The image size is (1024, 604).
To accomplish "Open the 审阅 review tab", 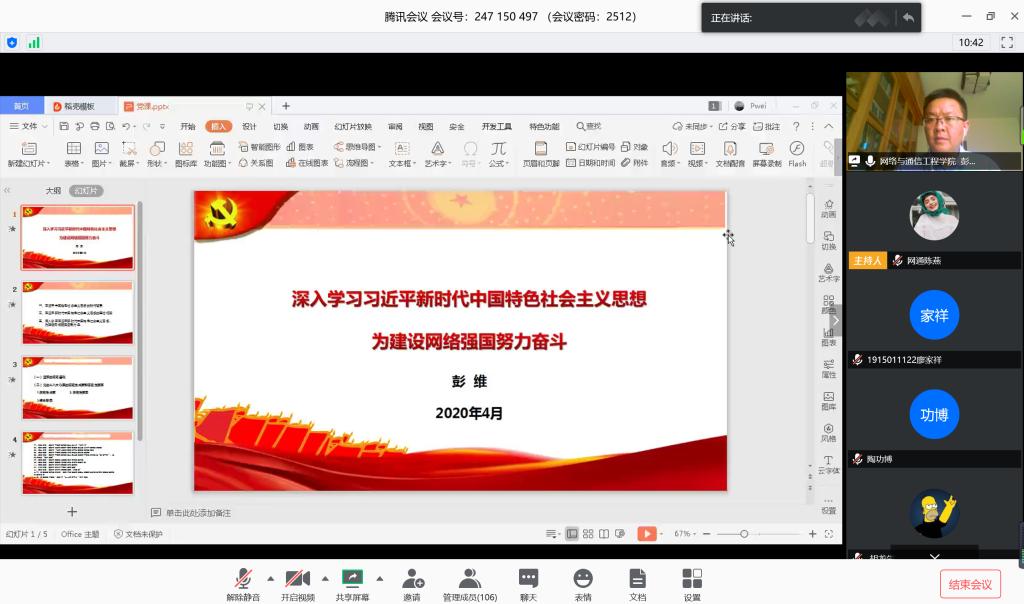I will point(395,126).
